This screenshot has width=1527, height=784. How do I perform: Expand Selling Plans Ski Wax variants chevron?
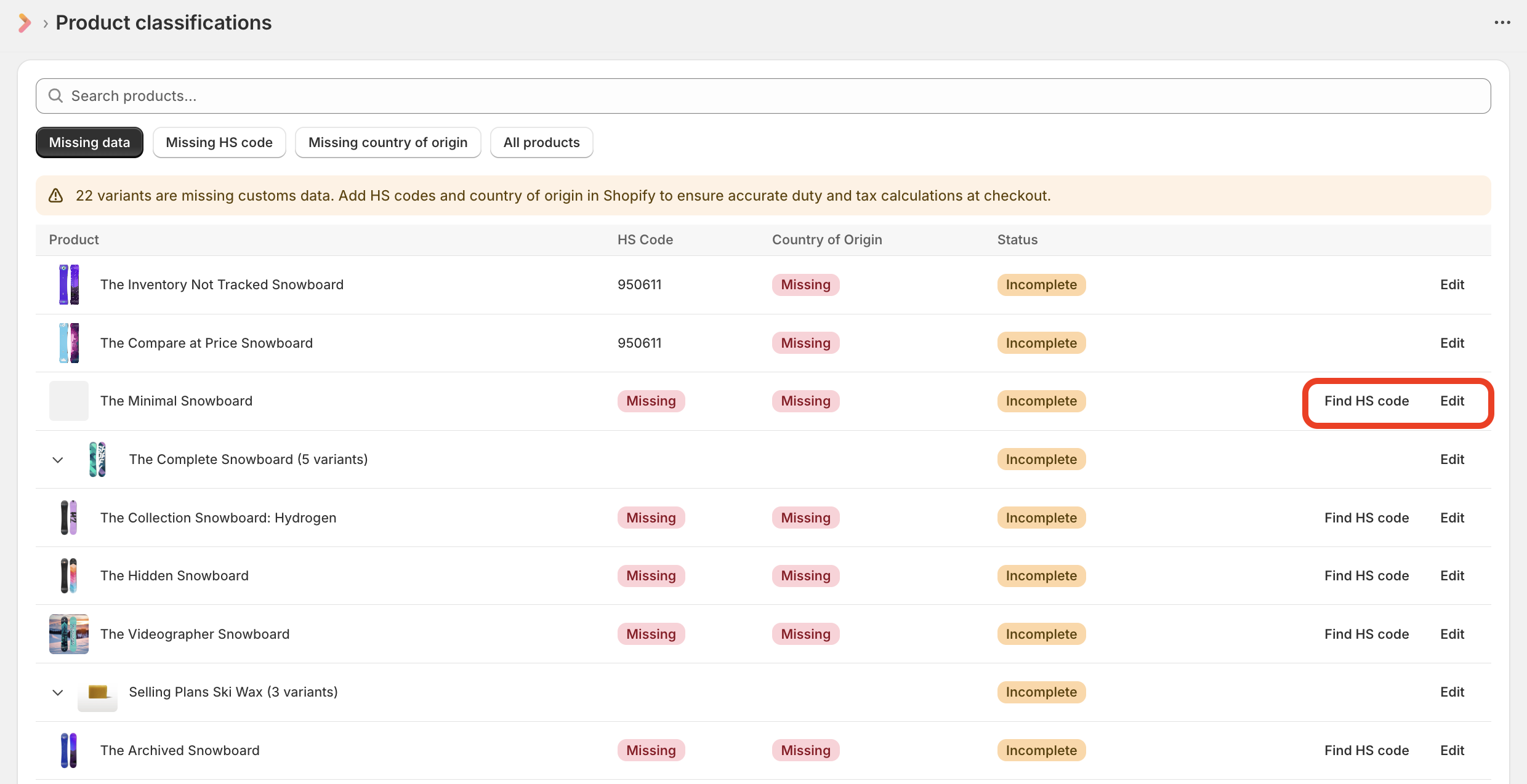click(x=58, y=692)
